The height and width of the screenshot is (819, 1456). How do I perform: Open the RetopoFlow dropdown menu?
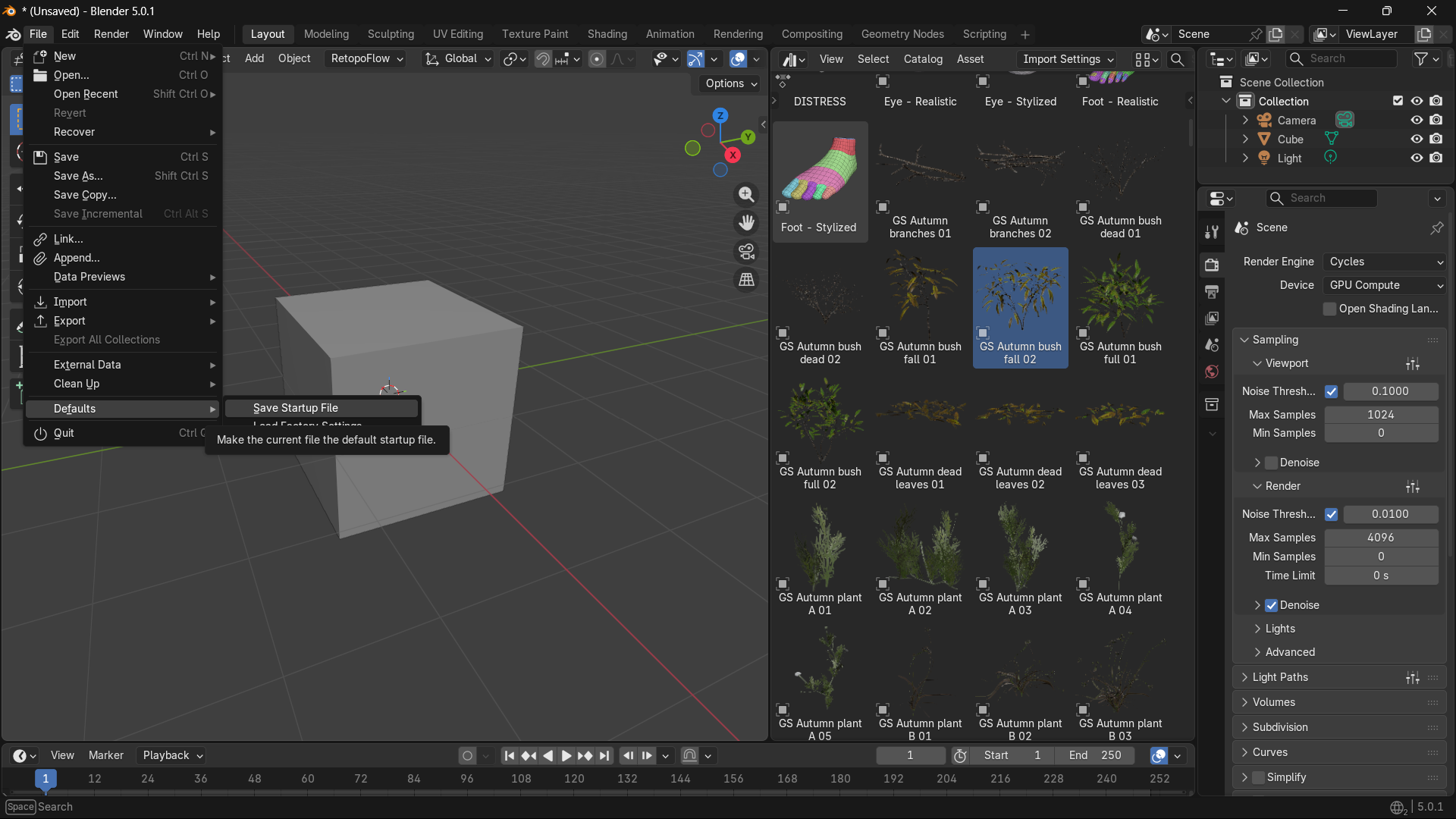(x=367, y=59)
